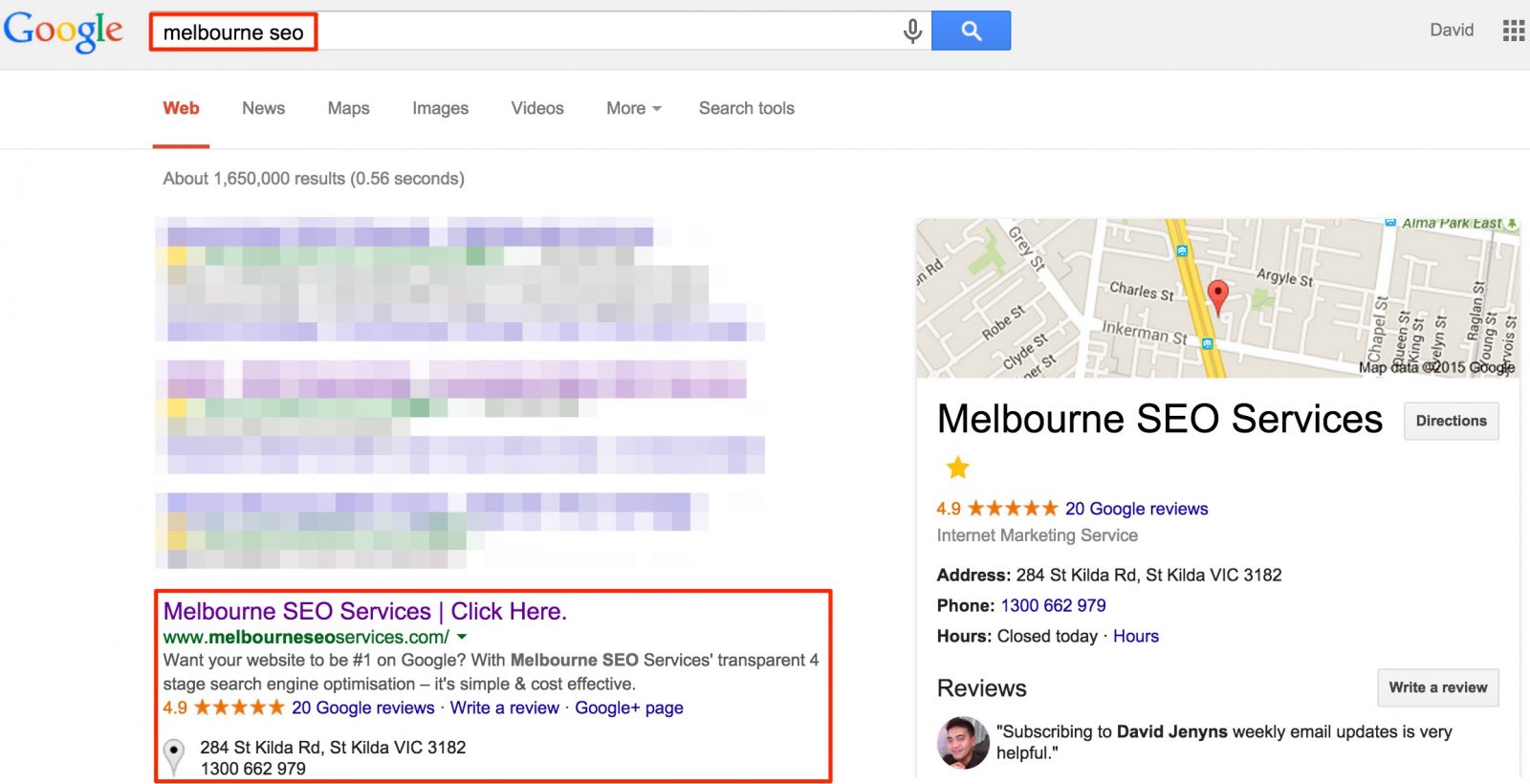This screenshot has height=784, width=1530.
Task: Open the Images tab
Action: 440,108
